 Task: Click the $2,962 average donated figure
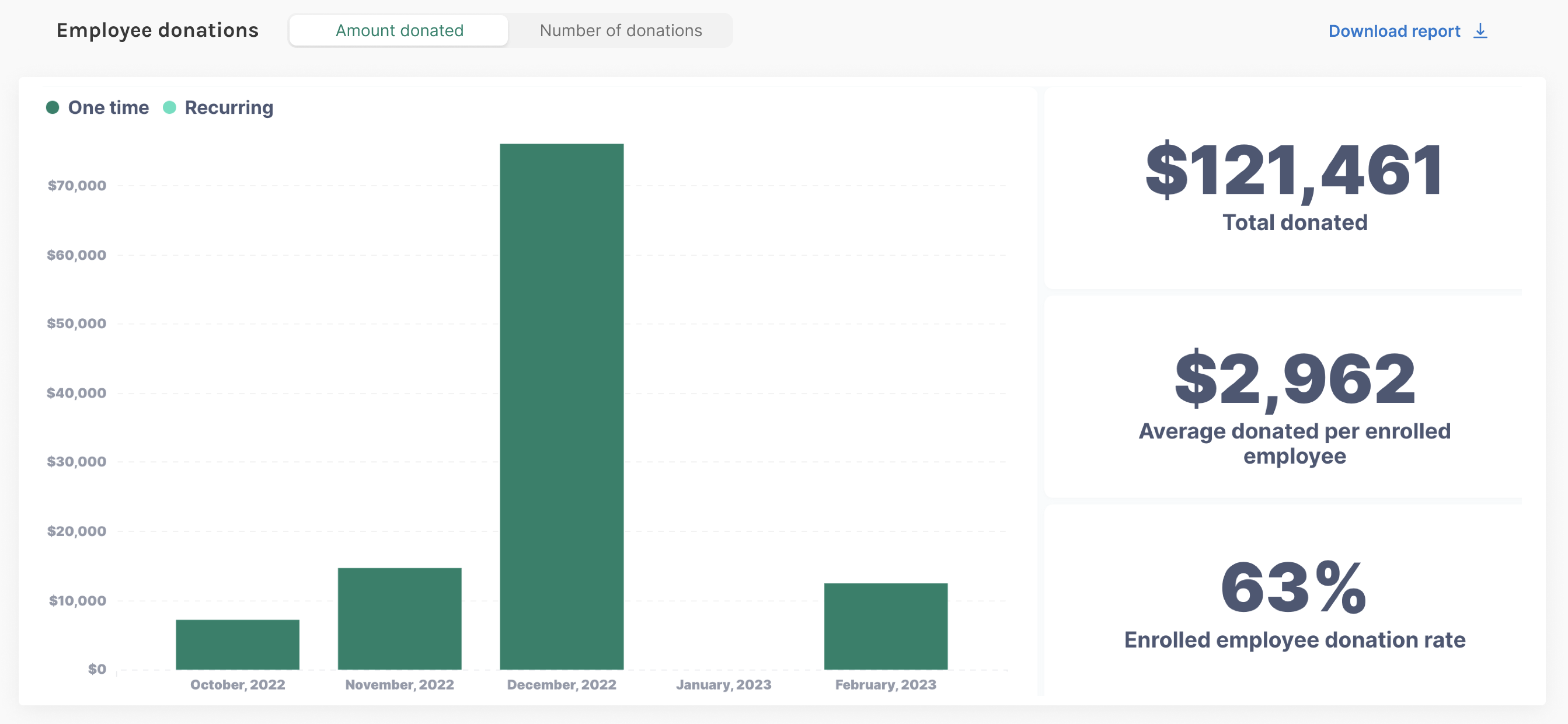click(1294, 379)
